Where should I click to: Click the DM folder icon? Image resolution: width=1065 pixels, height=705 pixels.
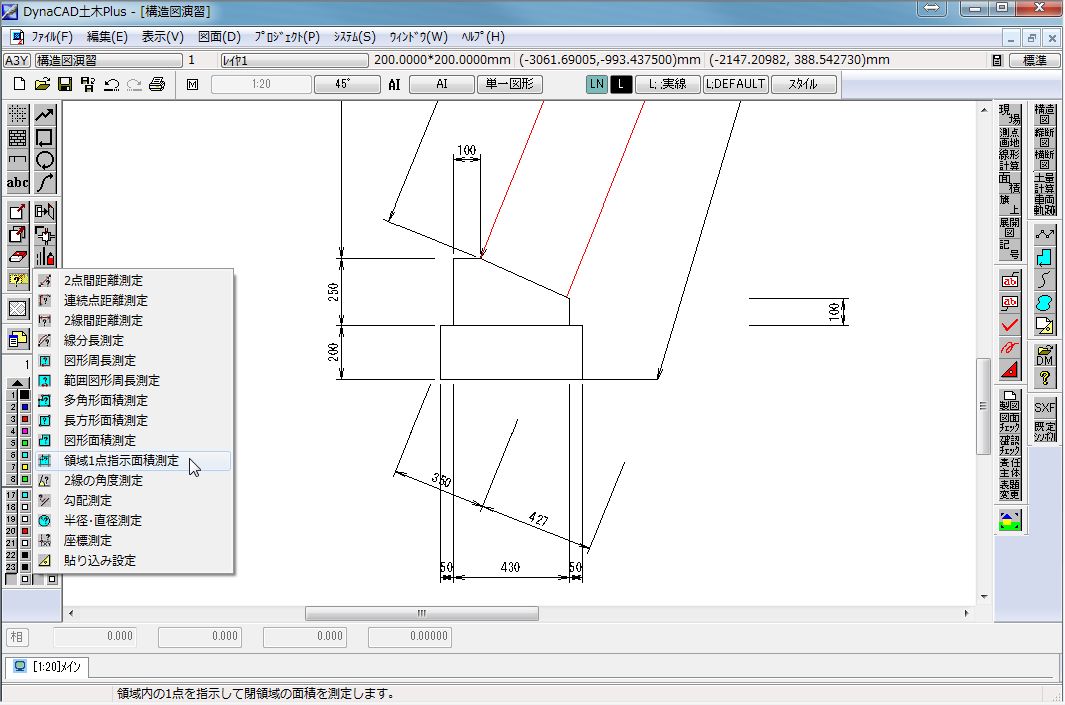(1045, 355)
